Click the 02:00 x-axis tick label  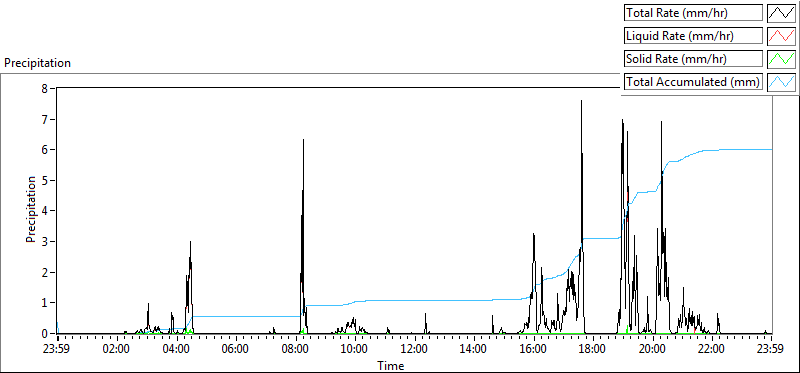(x=117, y=350)
